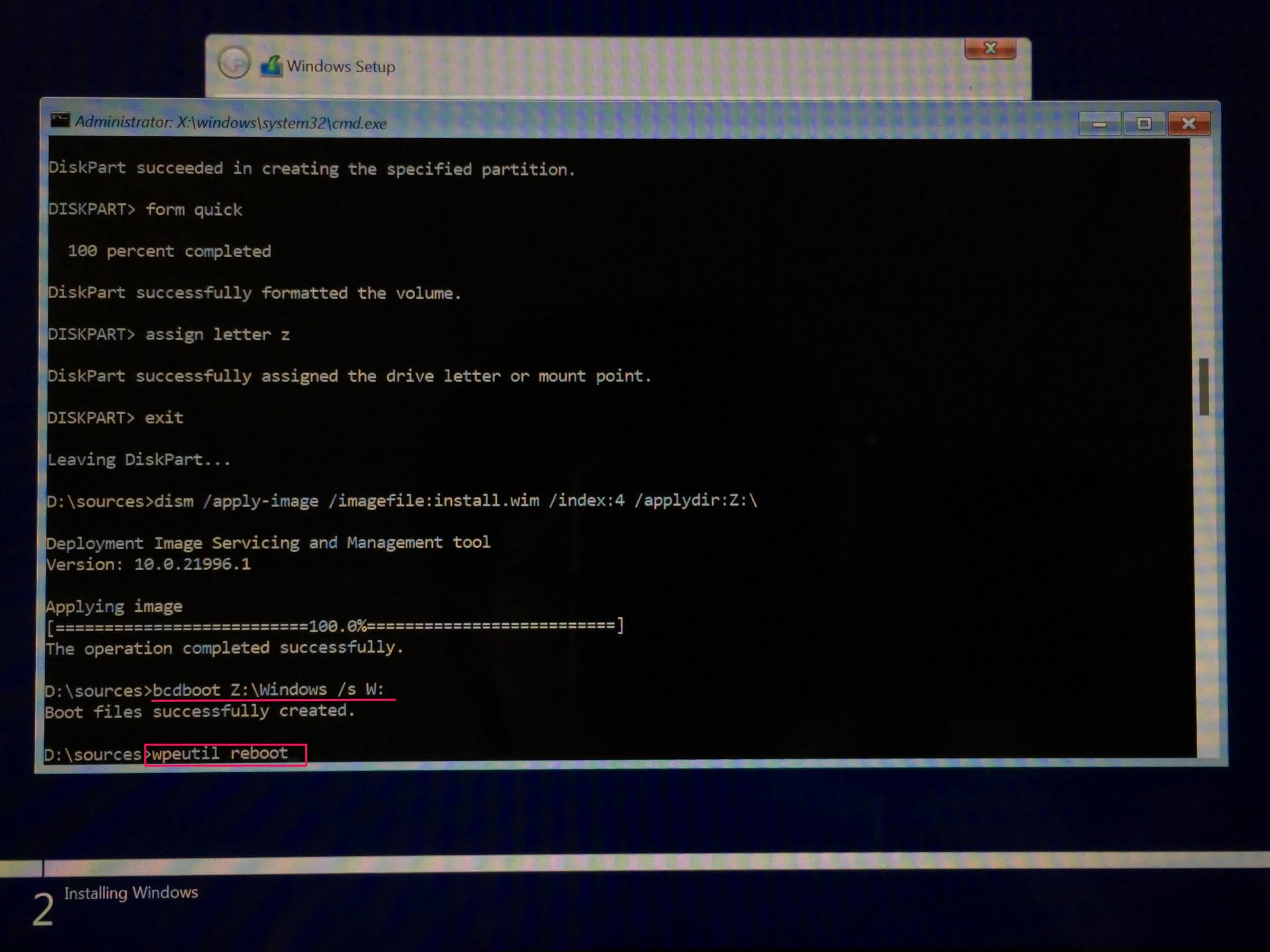Click the Administrator cmd.exe title bar text
Image resolution: width=1270 pixels, height=952 pixels.
coord(231,122)
